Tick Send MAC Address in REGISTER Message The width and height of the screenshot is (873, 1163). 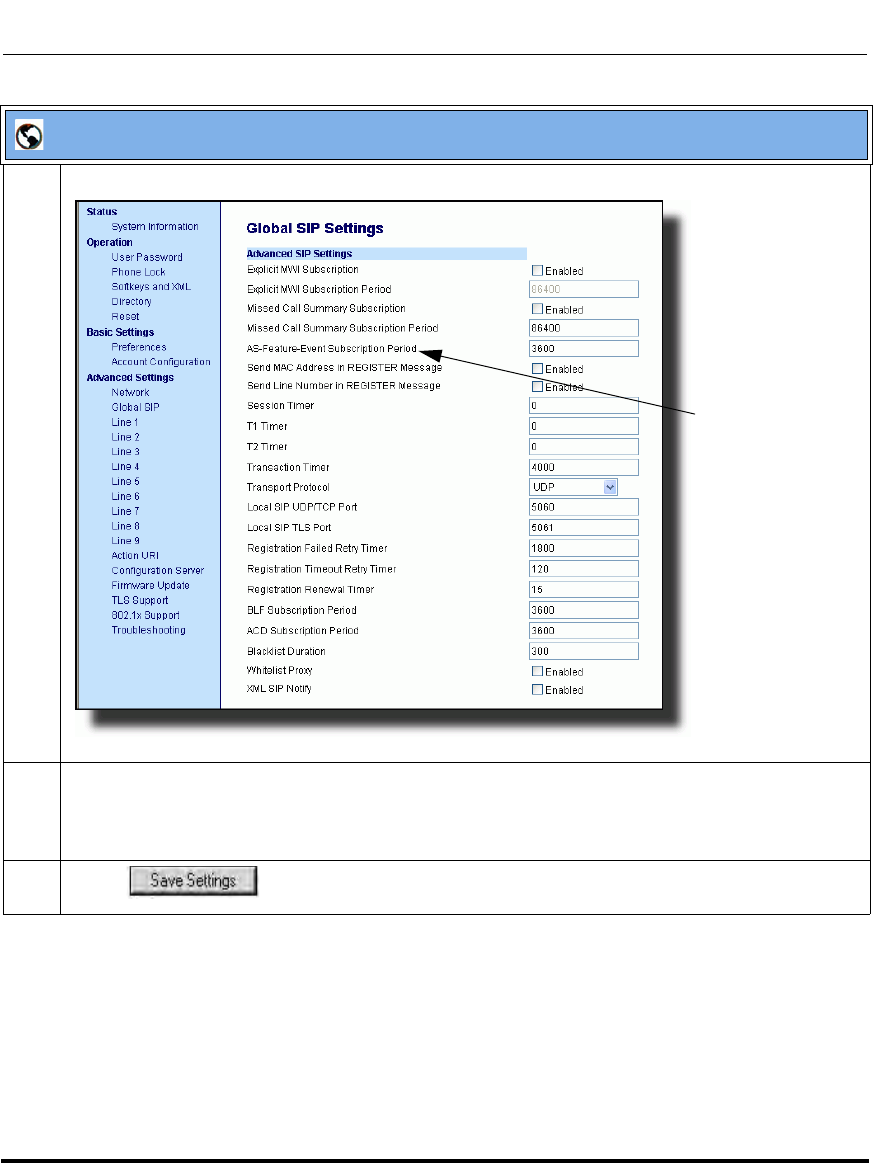click(x=537, y=369)
